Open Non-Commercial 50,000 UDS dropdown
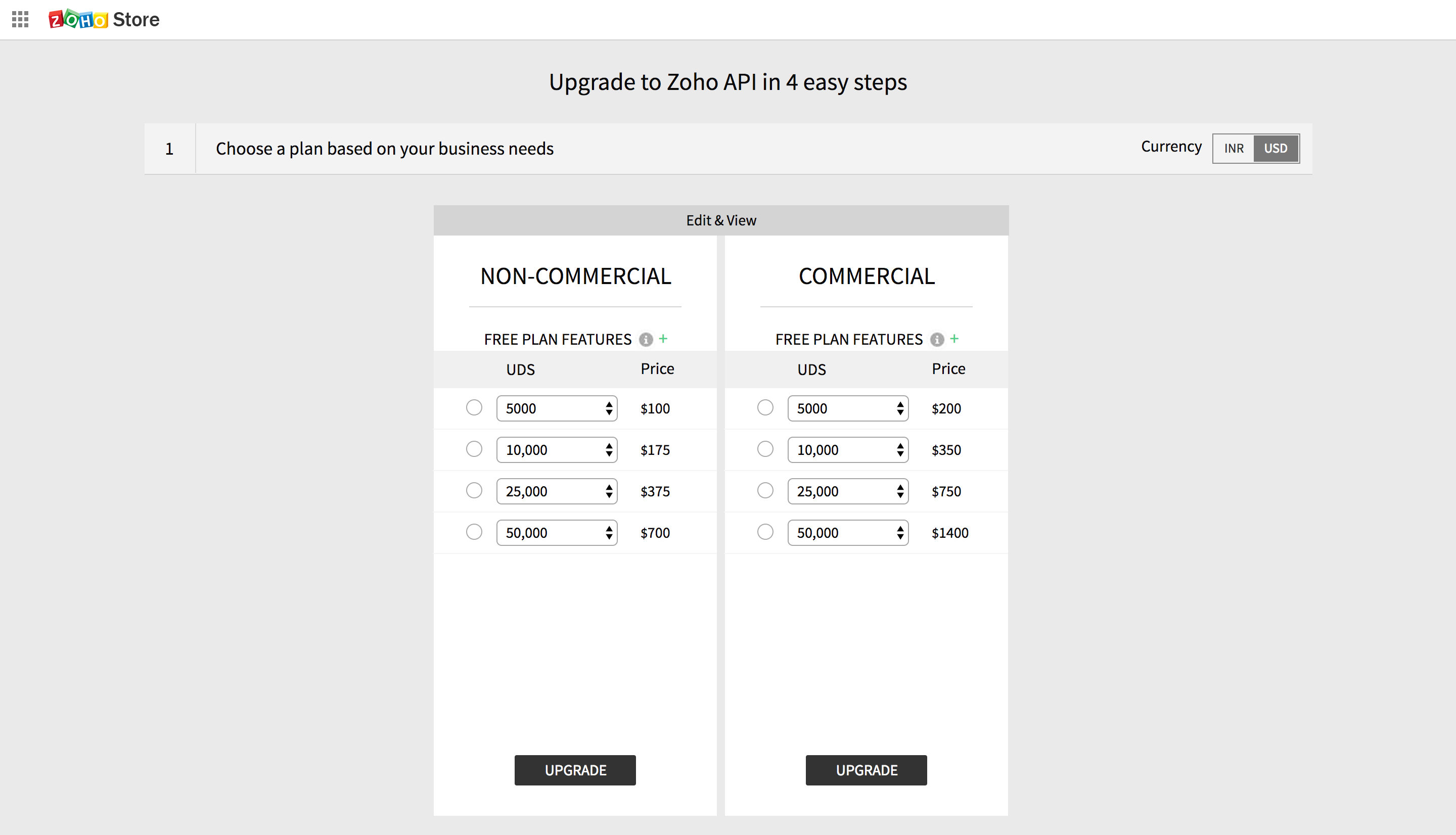The image size is (1456, 835). pyautogui.click(x=557, y=533)
